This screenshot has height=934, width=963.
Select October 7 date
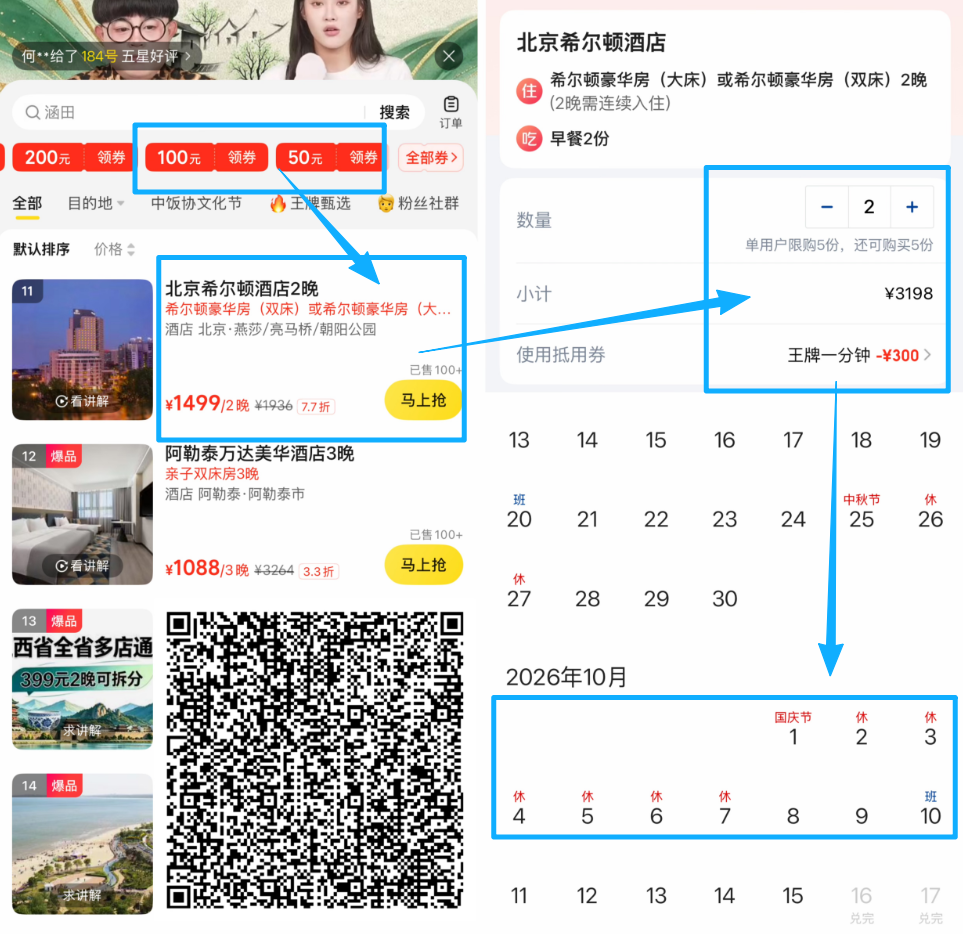725,808
